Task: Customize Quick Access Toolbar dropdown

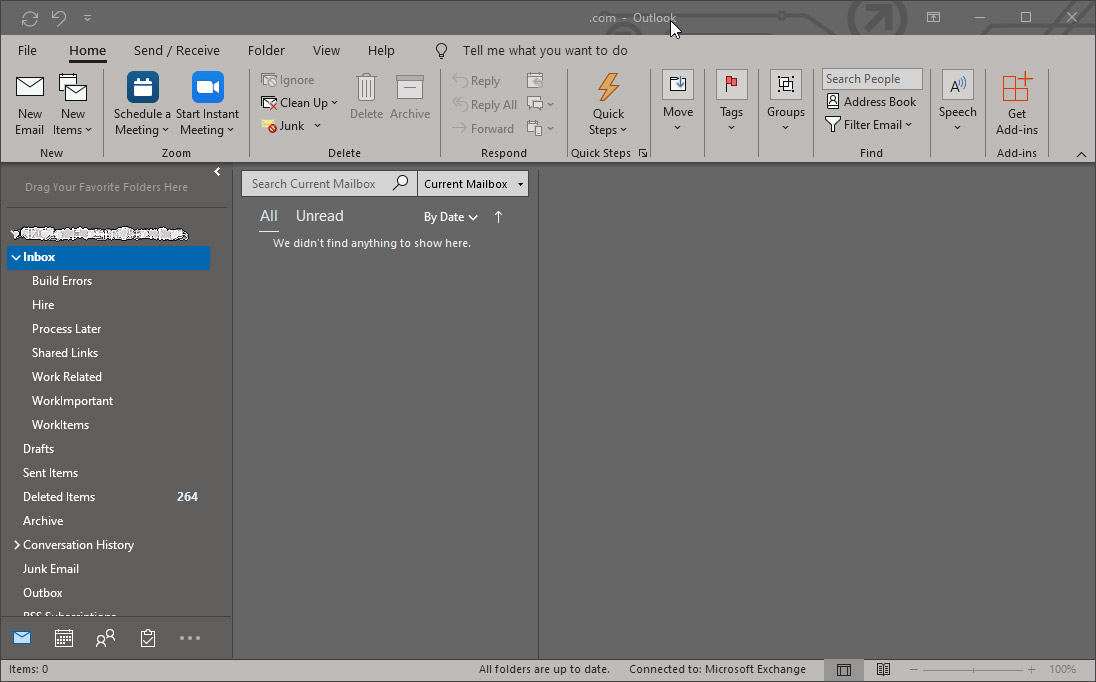Action: tap(87, 18)
